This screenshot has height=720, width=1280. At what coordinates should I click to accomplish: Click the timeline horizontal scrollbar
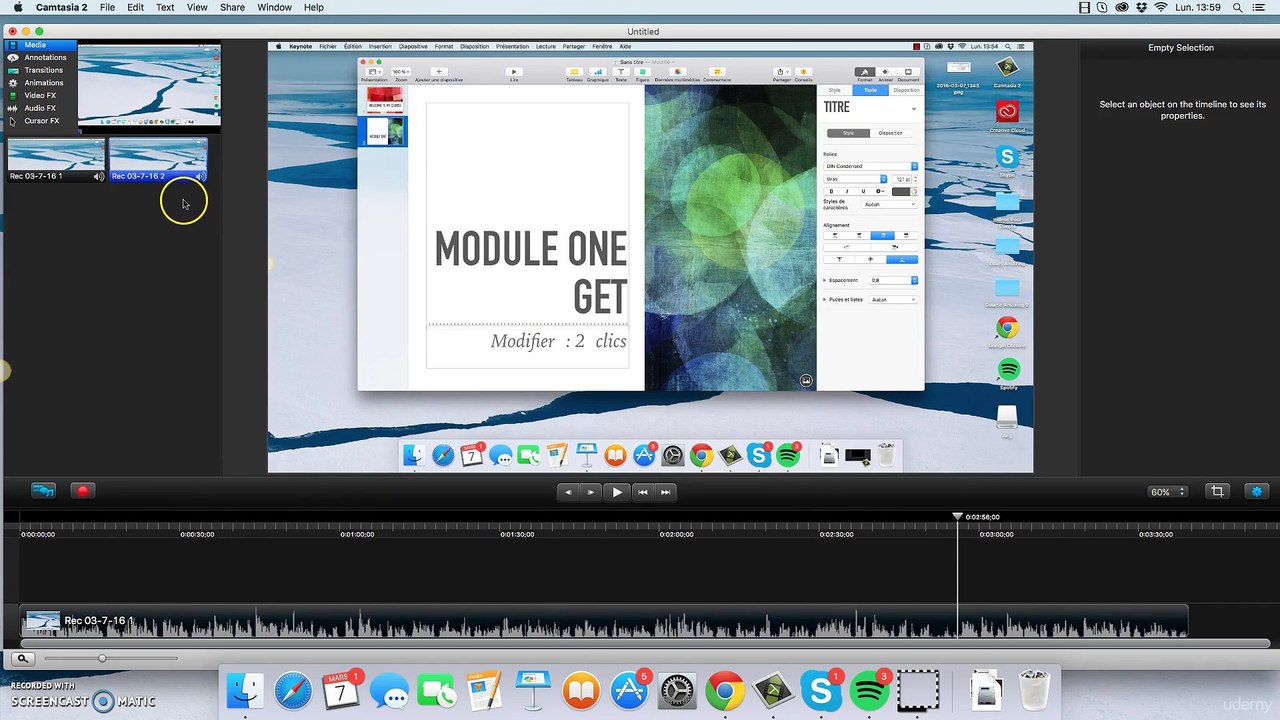coord(646,642)
